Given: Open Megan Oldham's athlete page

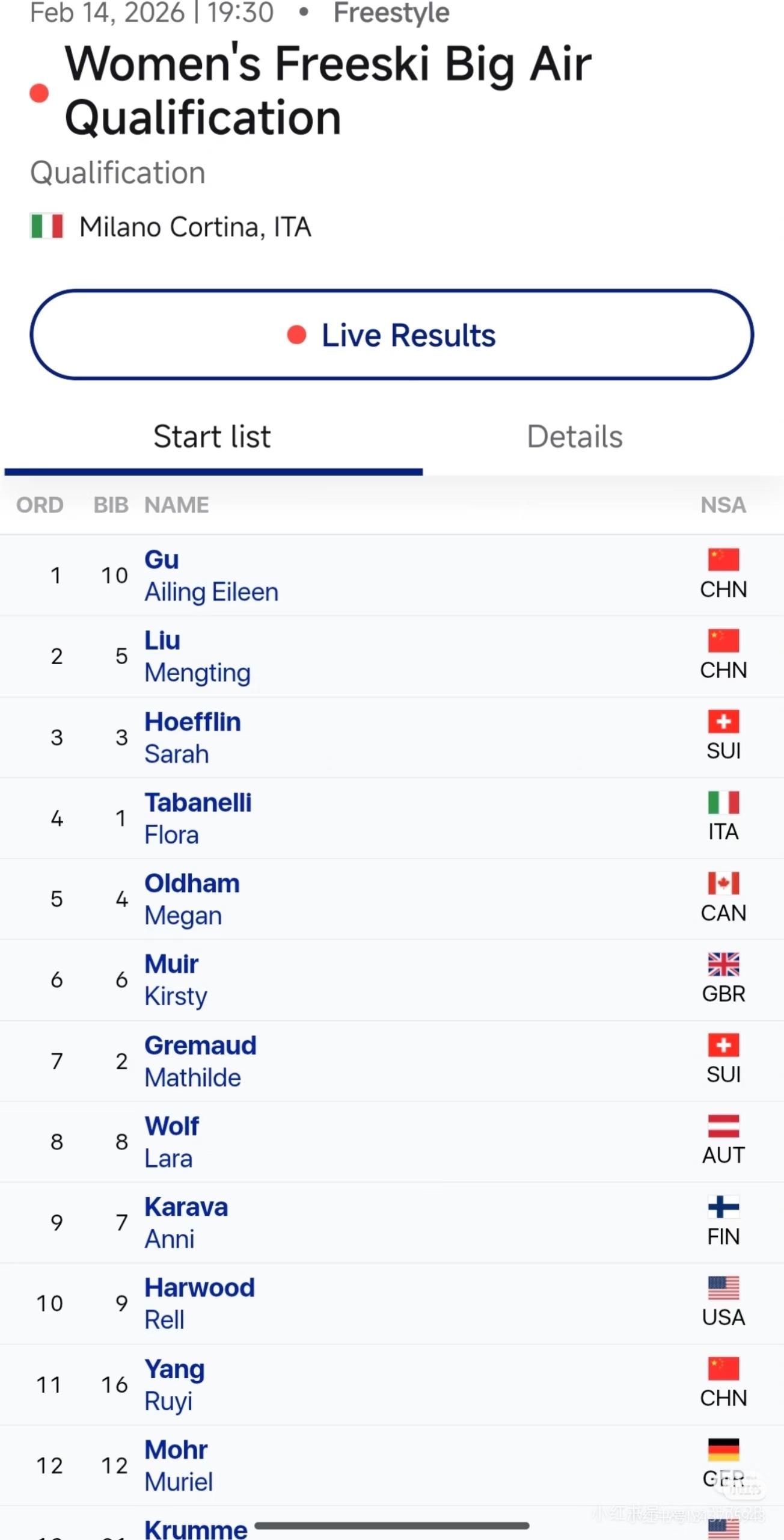Looking at the screenshot, I should click(192, 899).
